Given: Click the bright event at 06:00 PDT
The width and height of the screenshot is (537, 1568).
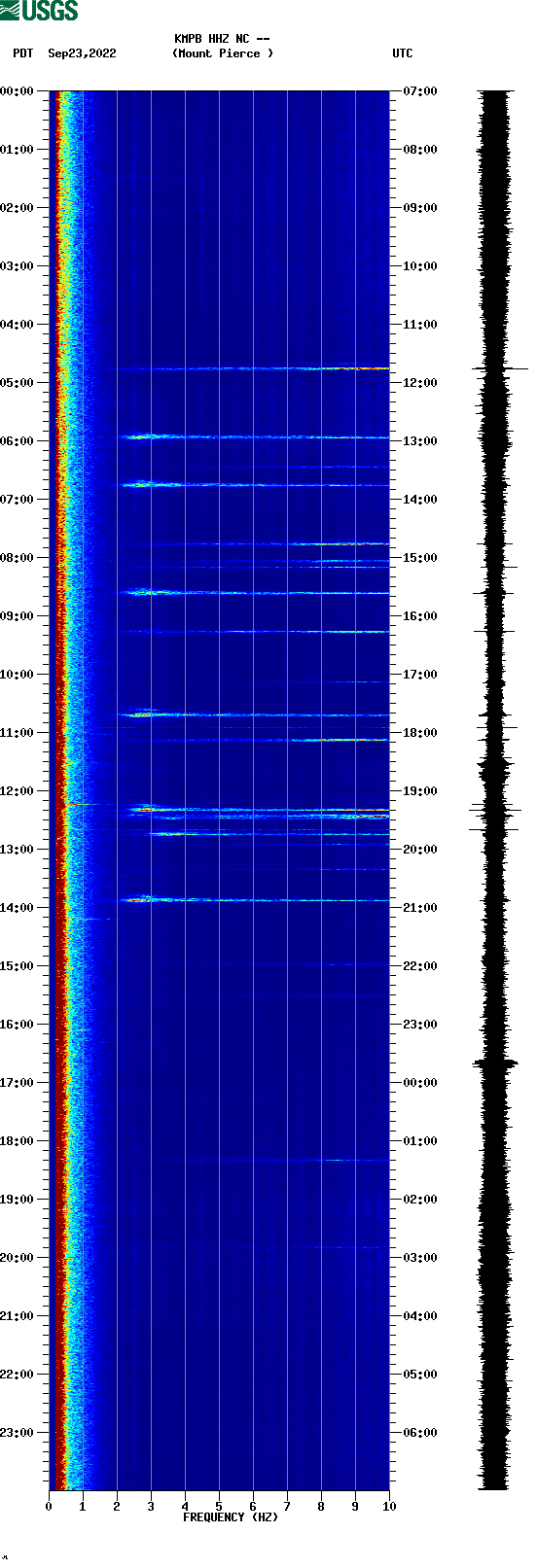Looking at the screenshot, I should (x=253, y=436).
